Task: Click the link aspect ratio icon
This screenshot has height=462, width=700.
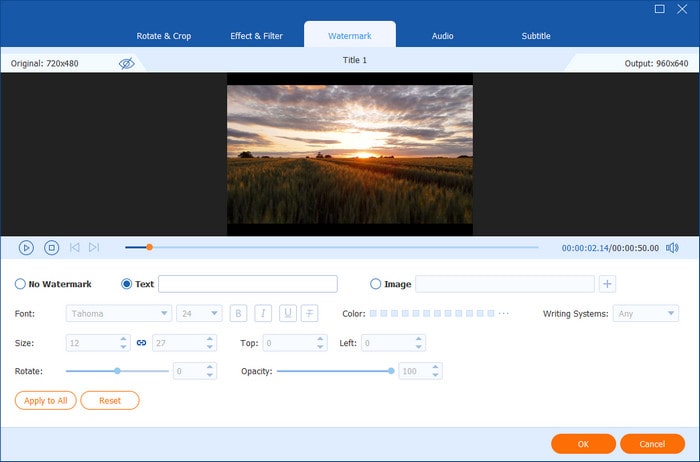Action: point(141,343)
